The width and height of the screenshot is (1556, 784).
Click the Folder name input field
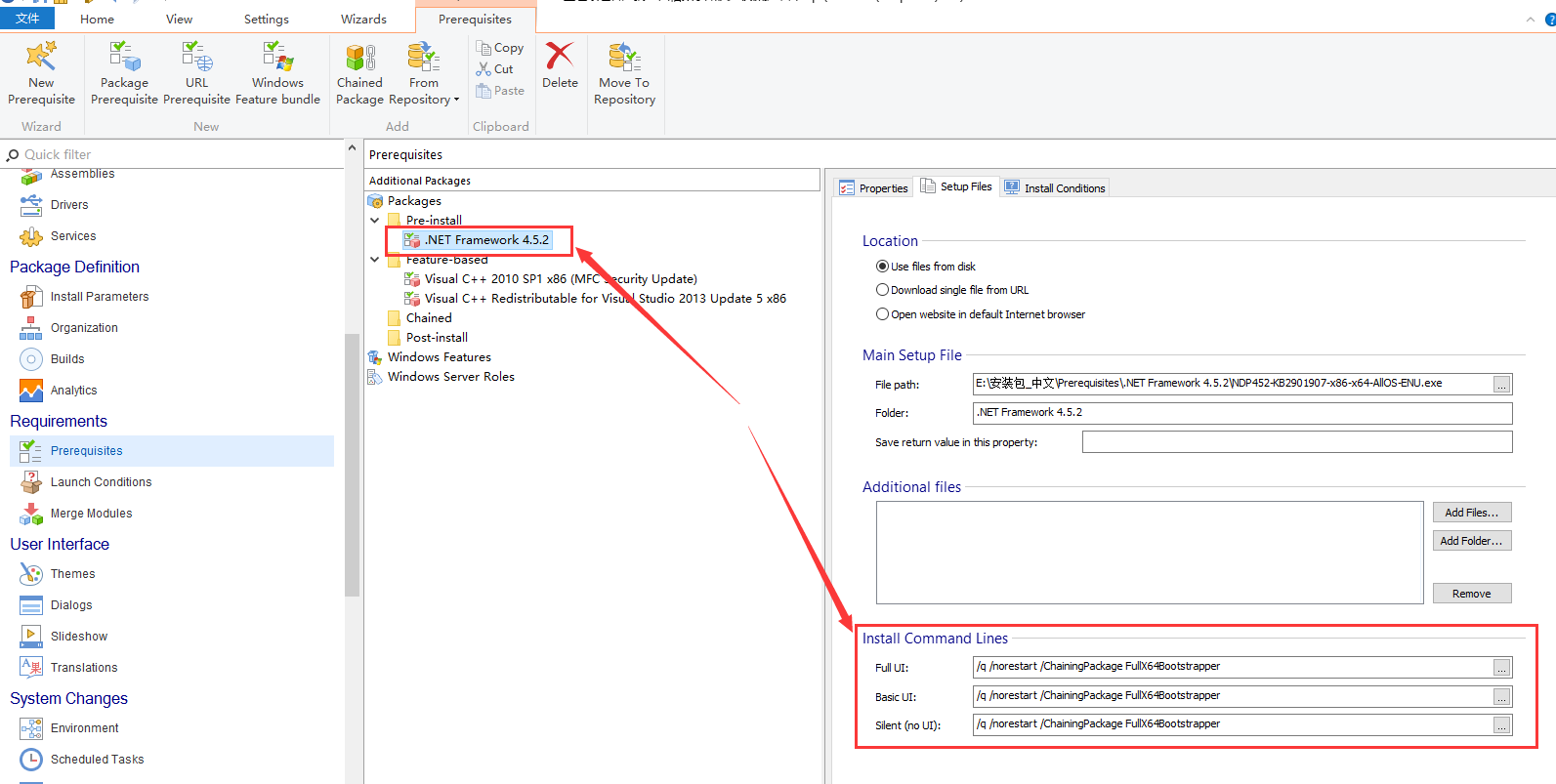(1242, 413)
